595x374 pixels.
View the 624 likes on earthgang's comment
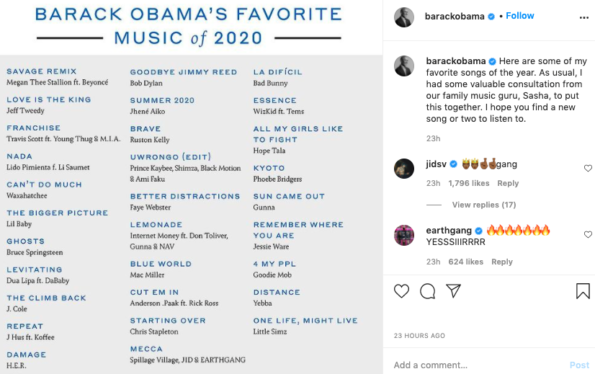pos(466,262)
